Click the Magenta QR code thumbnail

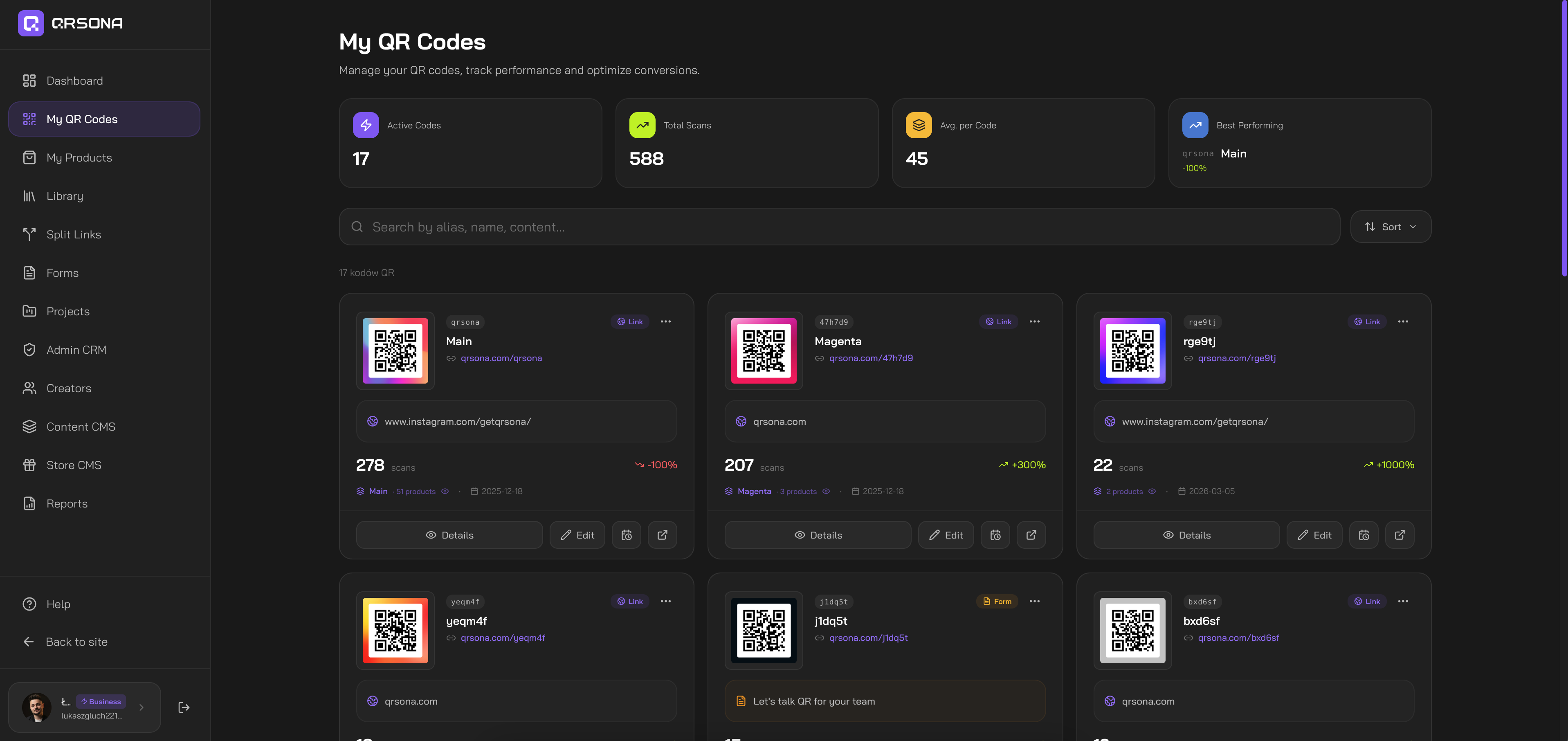point(763,351)
